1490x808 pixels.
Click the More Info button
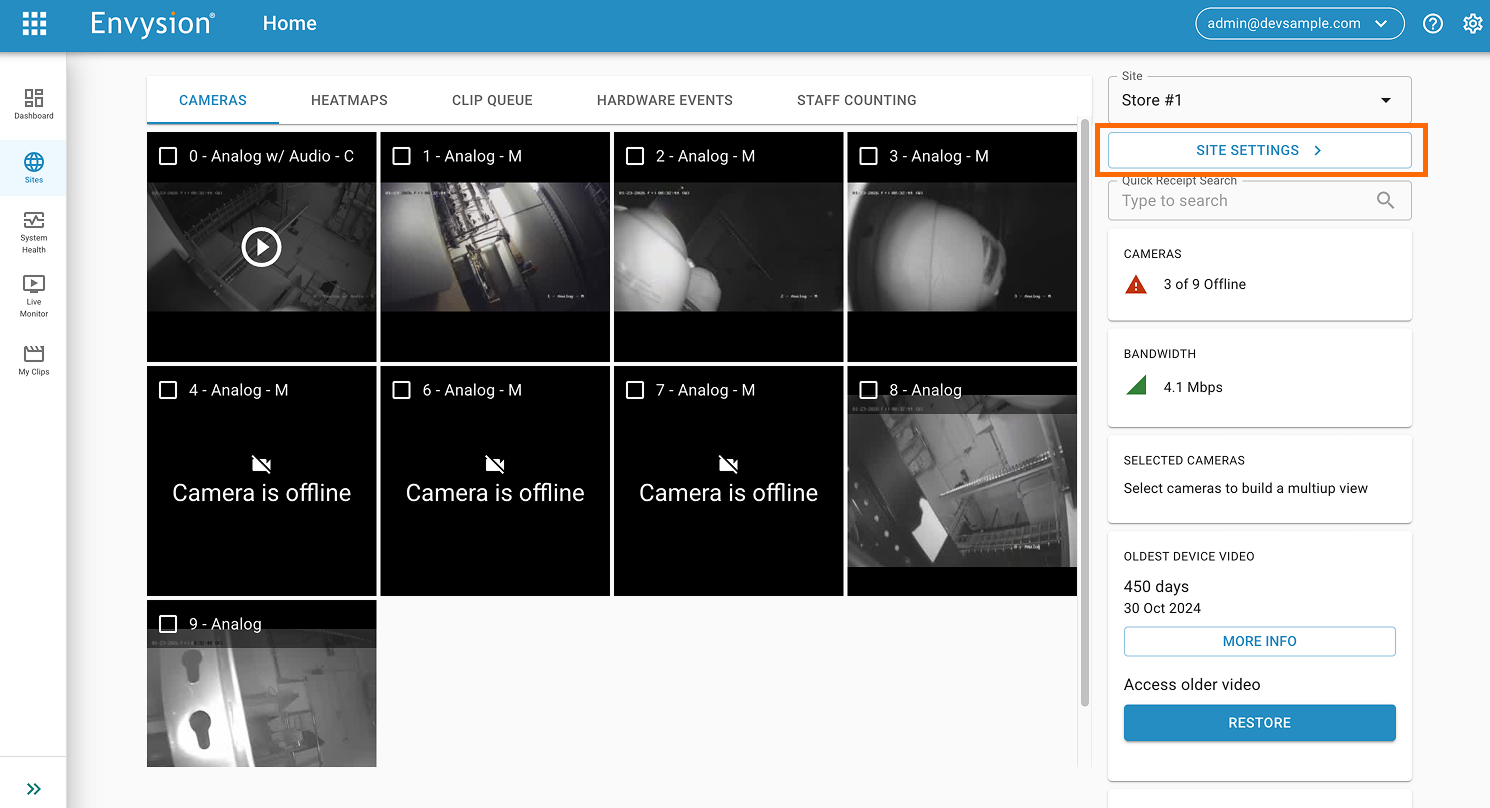[x=1259, y=641]
